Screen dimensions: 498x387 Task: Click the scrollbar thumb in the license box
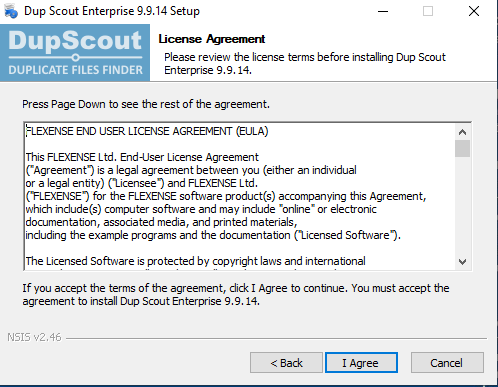click(462, 148)
